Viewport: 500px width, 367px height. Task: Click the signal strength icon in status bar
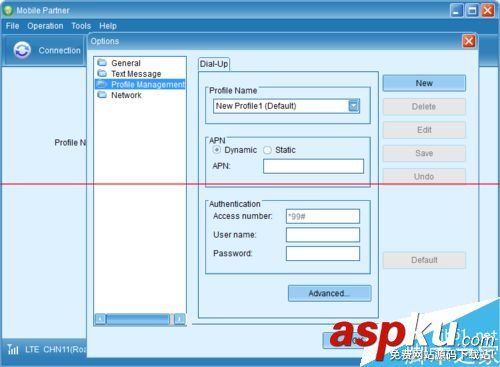13,349
